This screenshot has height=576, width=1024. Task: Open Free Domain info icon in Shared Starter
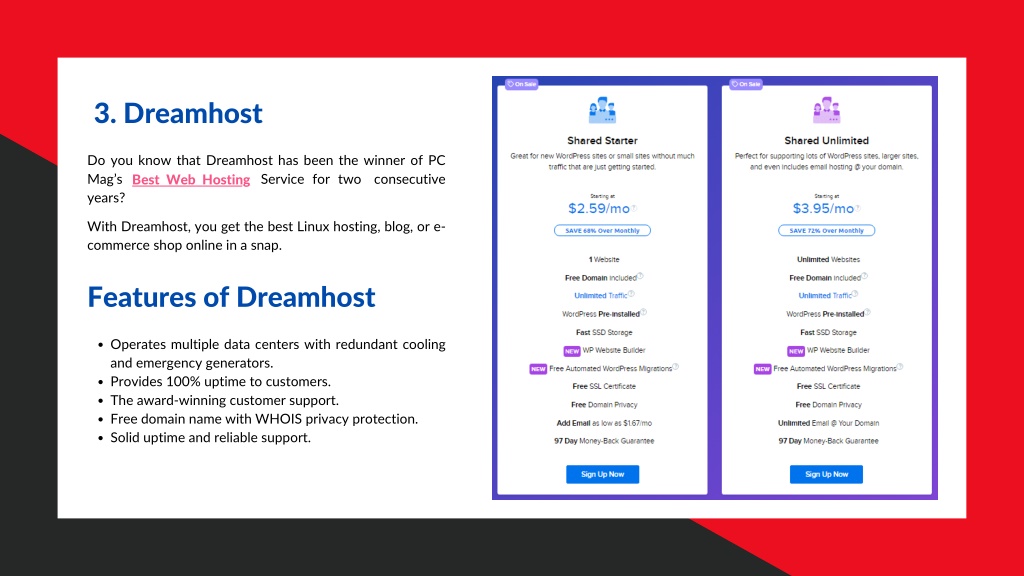(641, 276)
